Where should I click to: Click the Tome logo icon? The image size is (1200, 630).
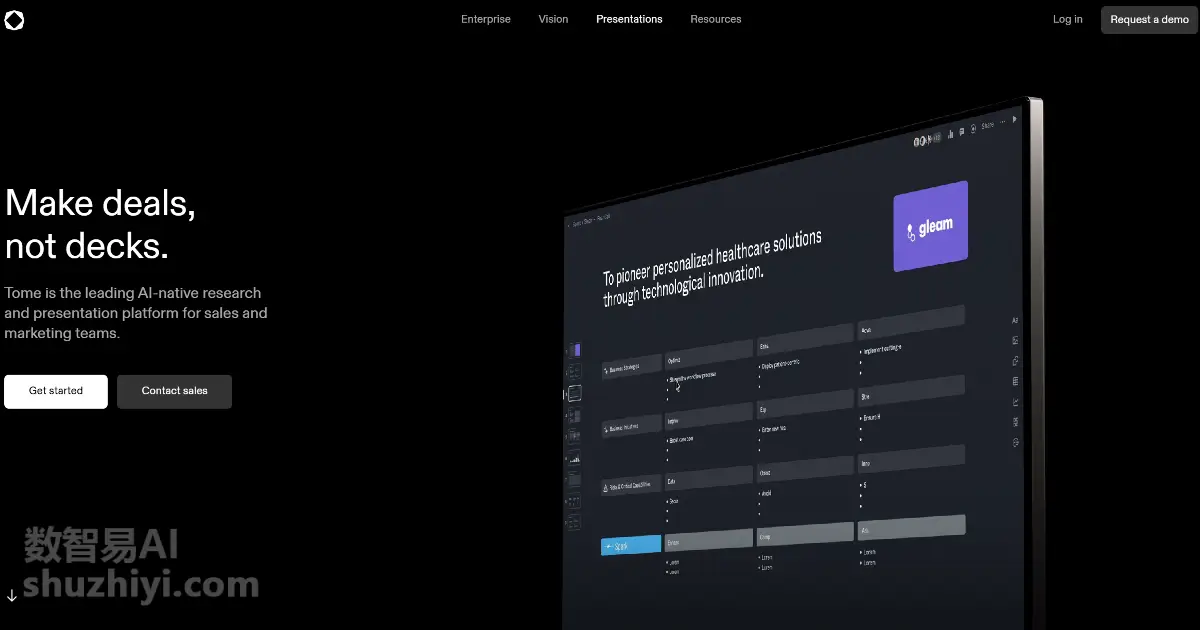pyautogui.click(x=14, y=20)
